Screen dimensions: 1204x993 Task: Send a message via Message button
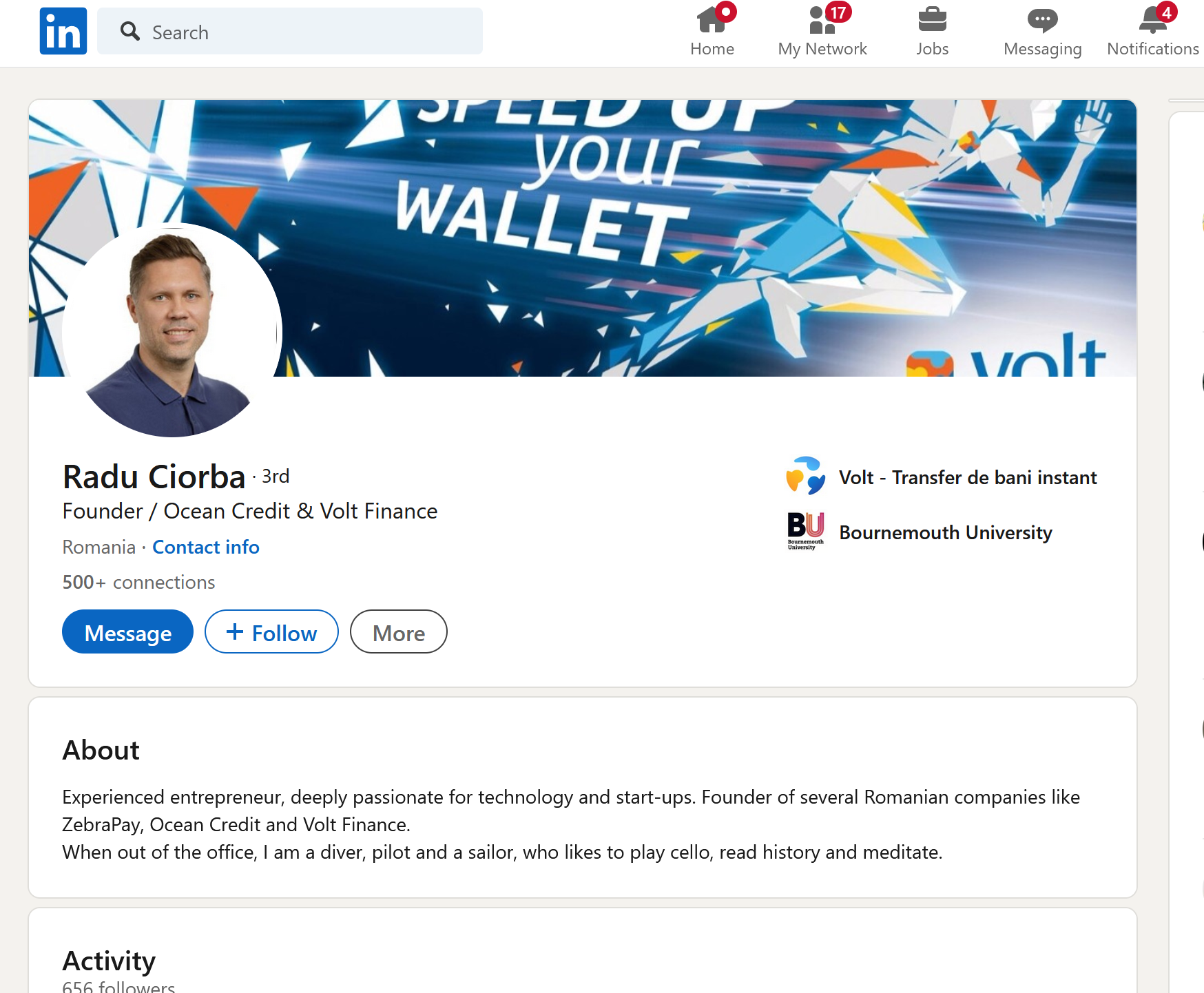(127, 632)
